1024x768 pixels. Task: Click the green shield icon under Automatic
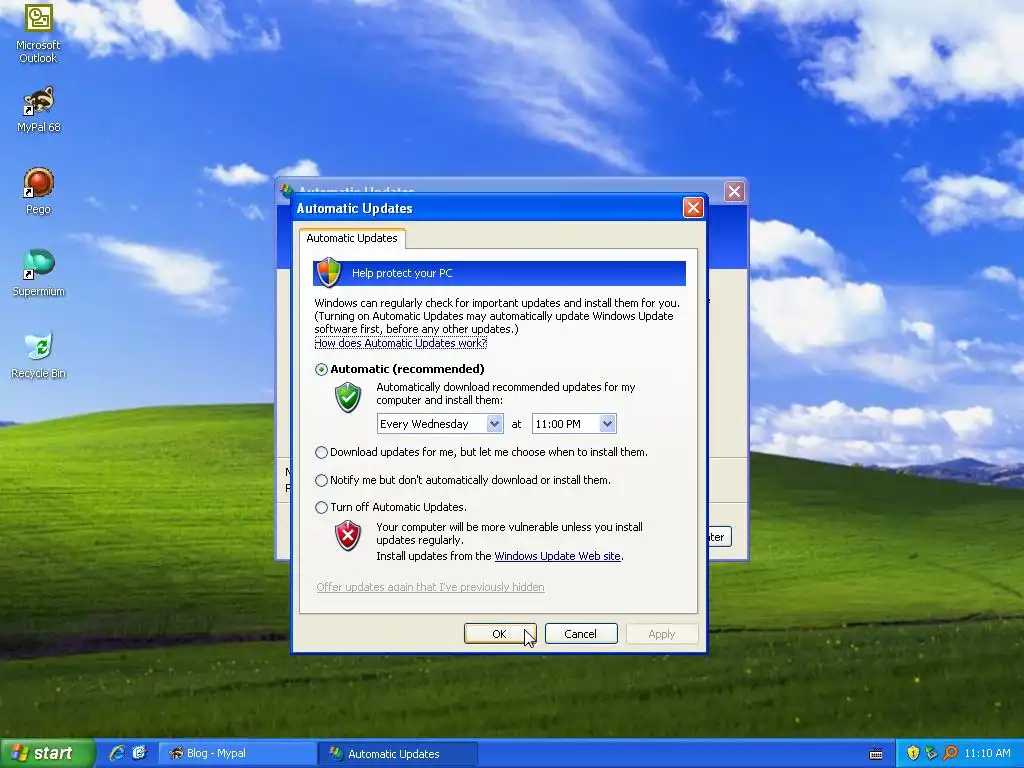[347, 397]
